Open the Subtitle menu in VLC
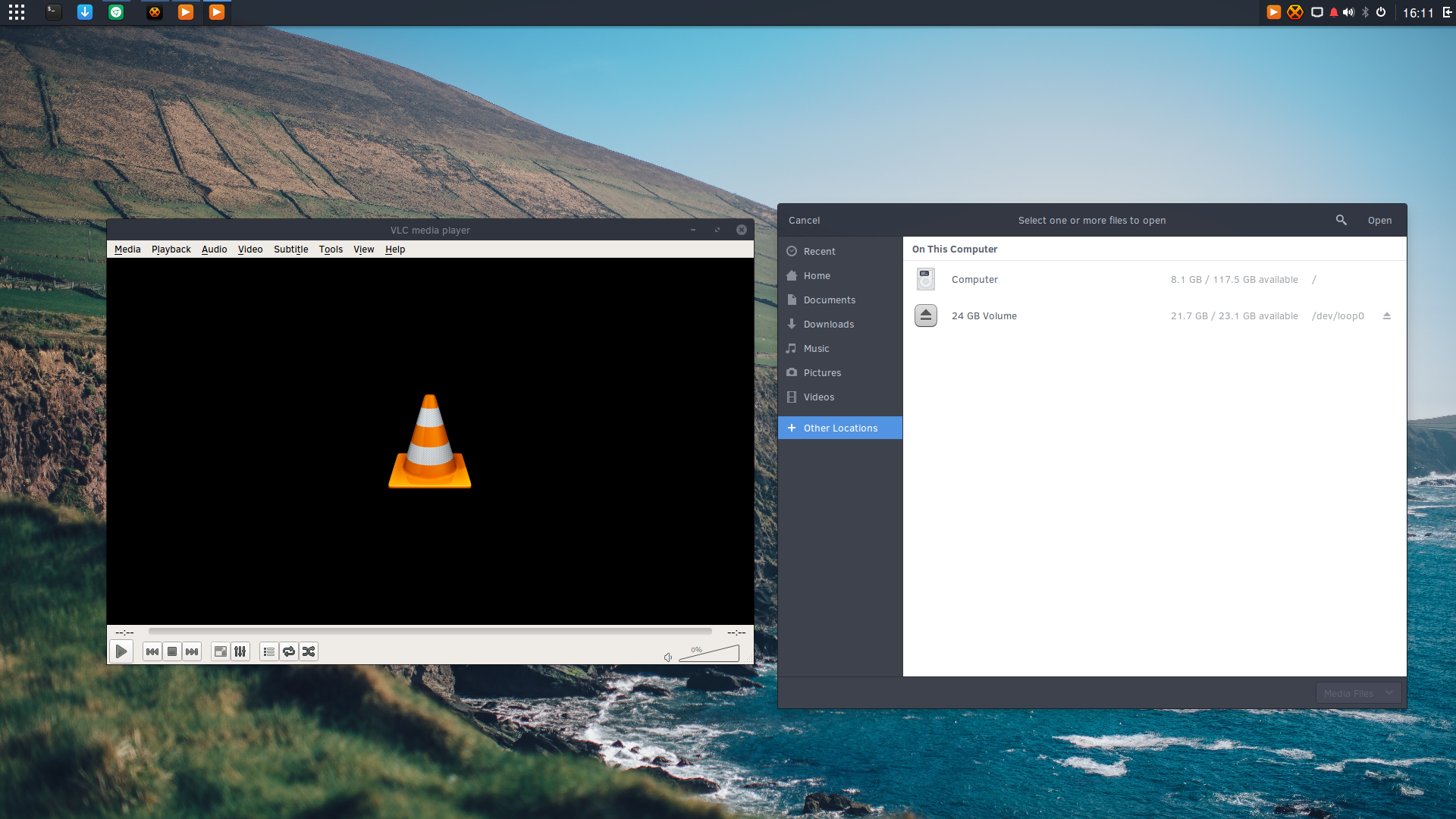1456x819 pixels. coord(290,249)
